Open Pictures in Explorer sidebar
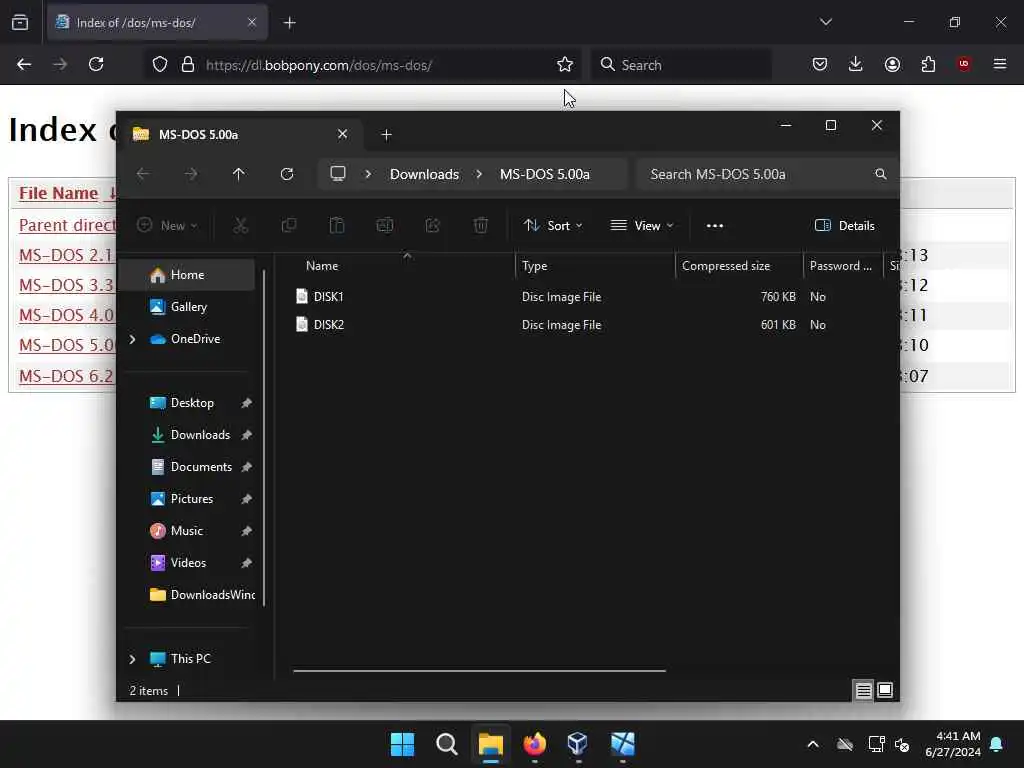Screen dimensions: 1024x768 tap(187, 498)
